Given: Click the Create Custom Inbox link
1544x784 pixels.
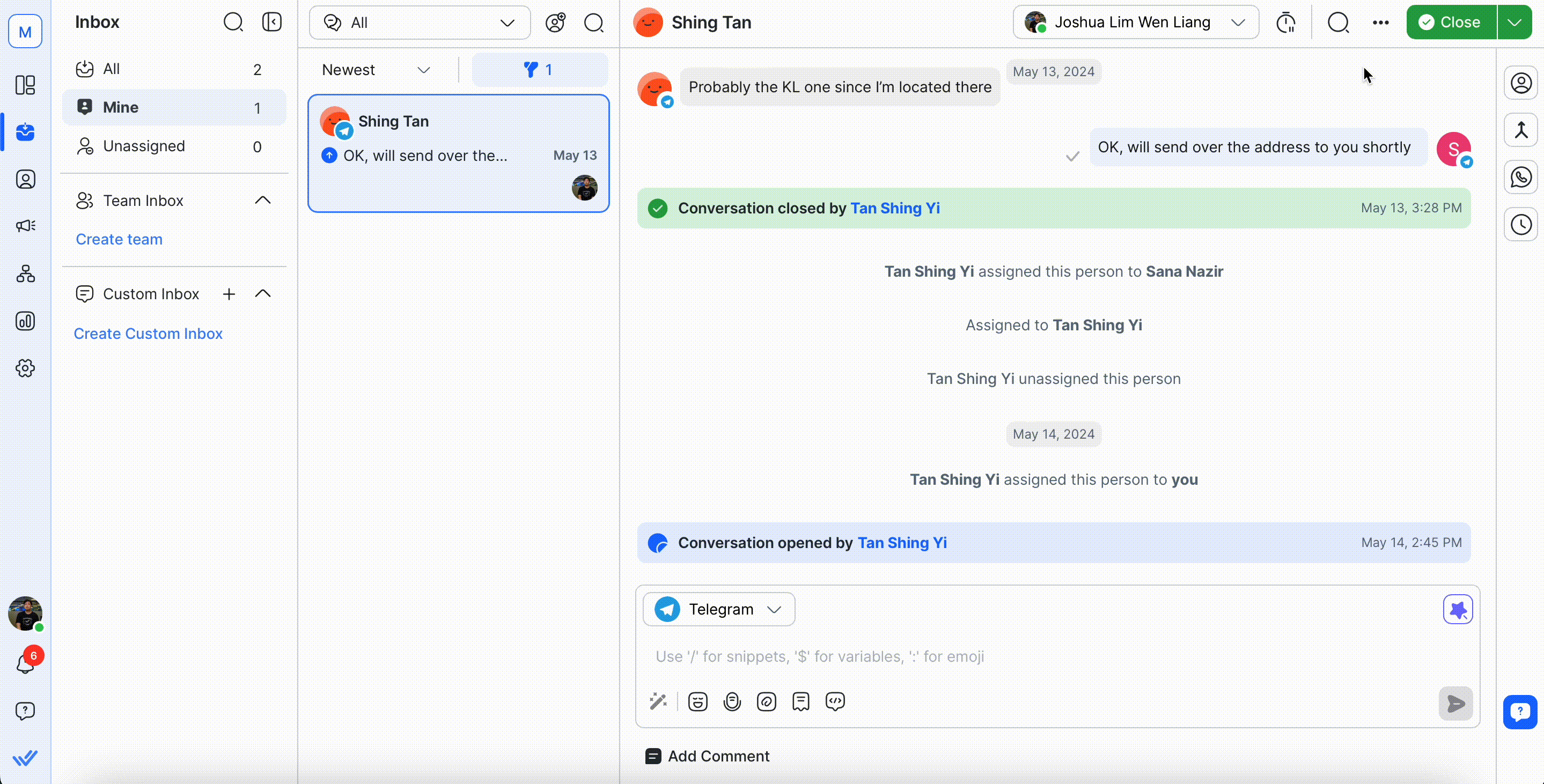Looking at the screenshot, I should click(x=148, y=334).
